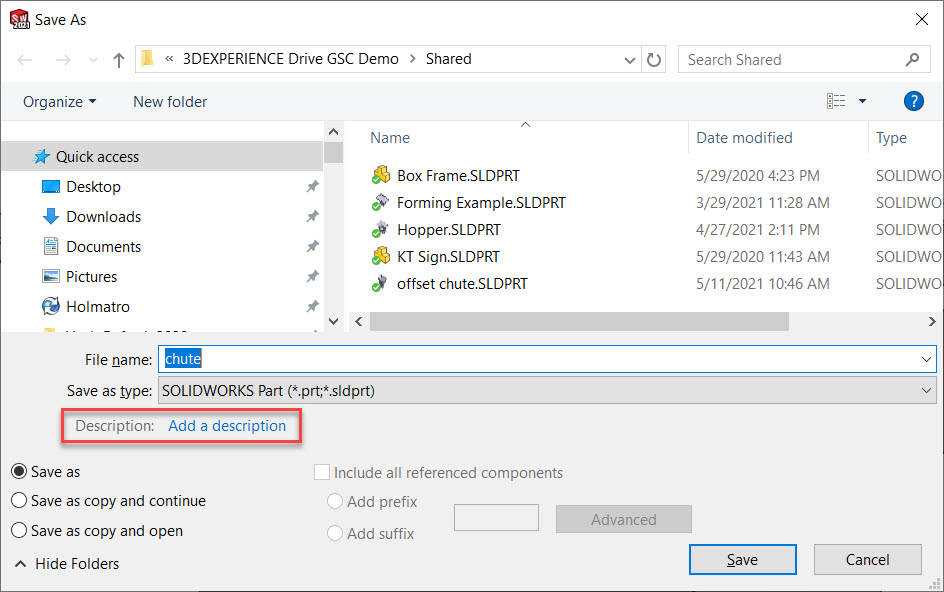Image resolution: width=944 pixels, height=592 pixels.
Task: Refresh the Shared folder listing
Action: point(654,60)
